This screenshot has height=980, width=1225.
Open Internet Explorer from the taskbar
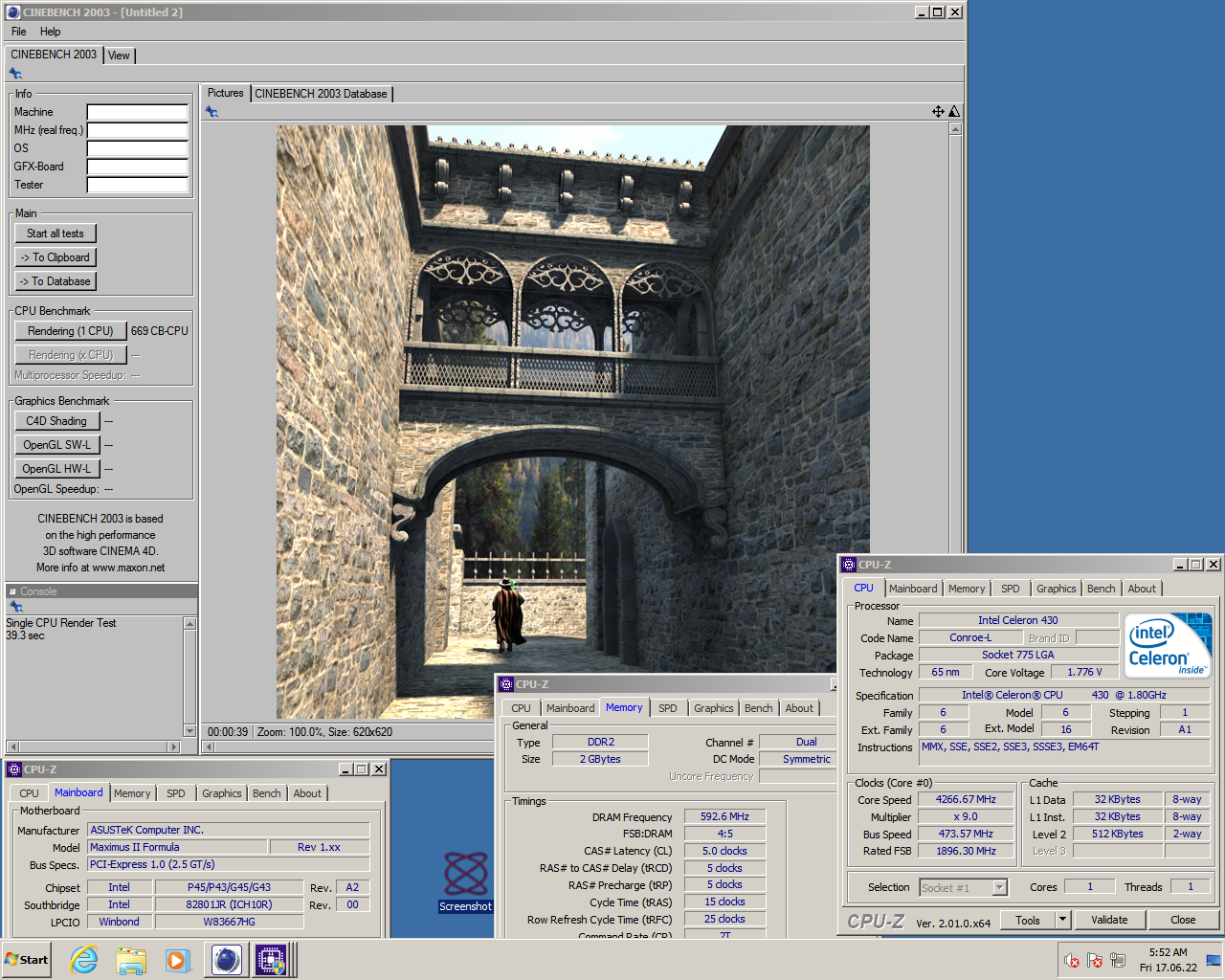click(x=84, y=960)
